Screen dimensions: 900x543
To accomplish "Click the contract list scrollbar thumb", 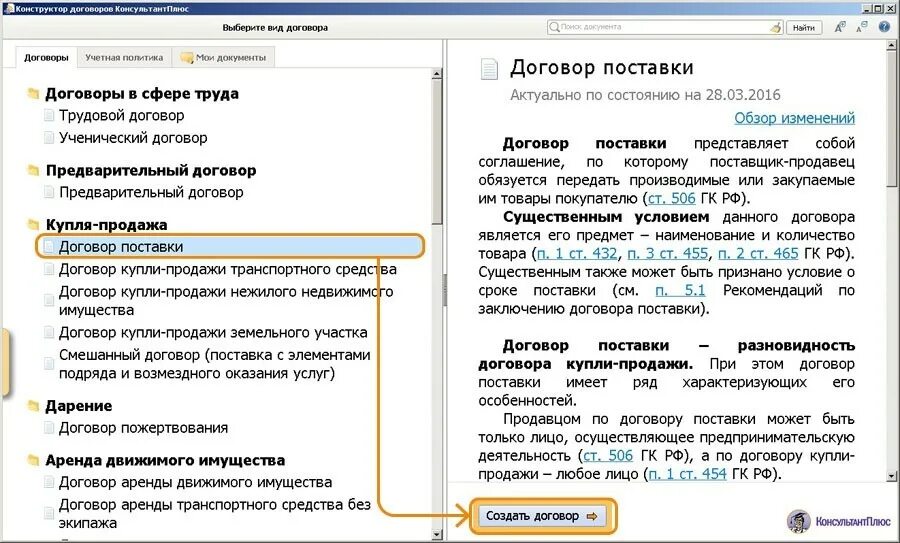I will (x=437, y=152).
